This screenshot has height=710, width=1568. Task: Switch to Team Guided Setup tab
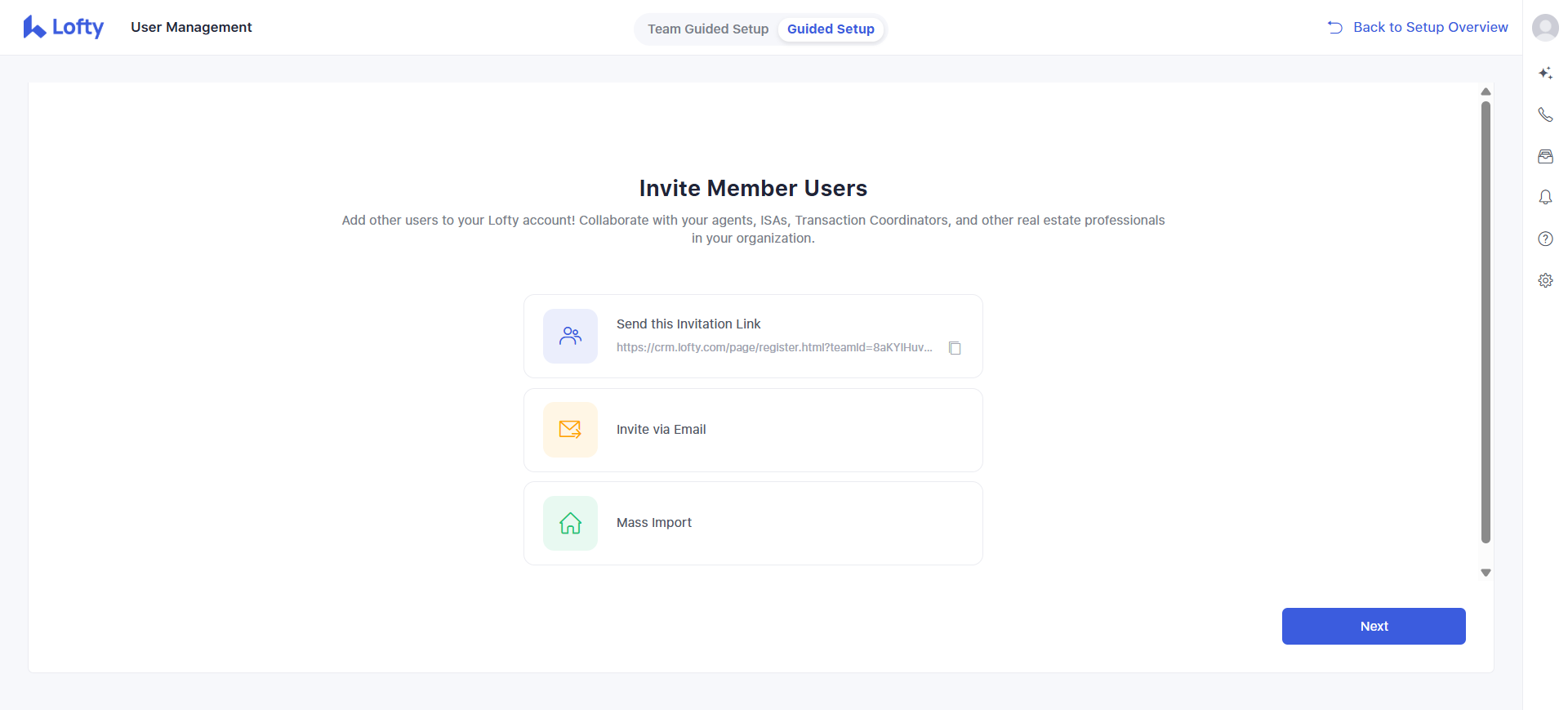[x=708, y=29]
